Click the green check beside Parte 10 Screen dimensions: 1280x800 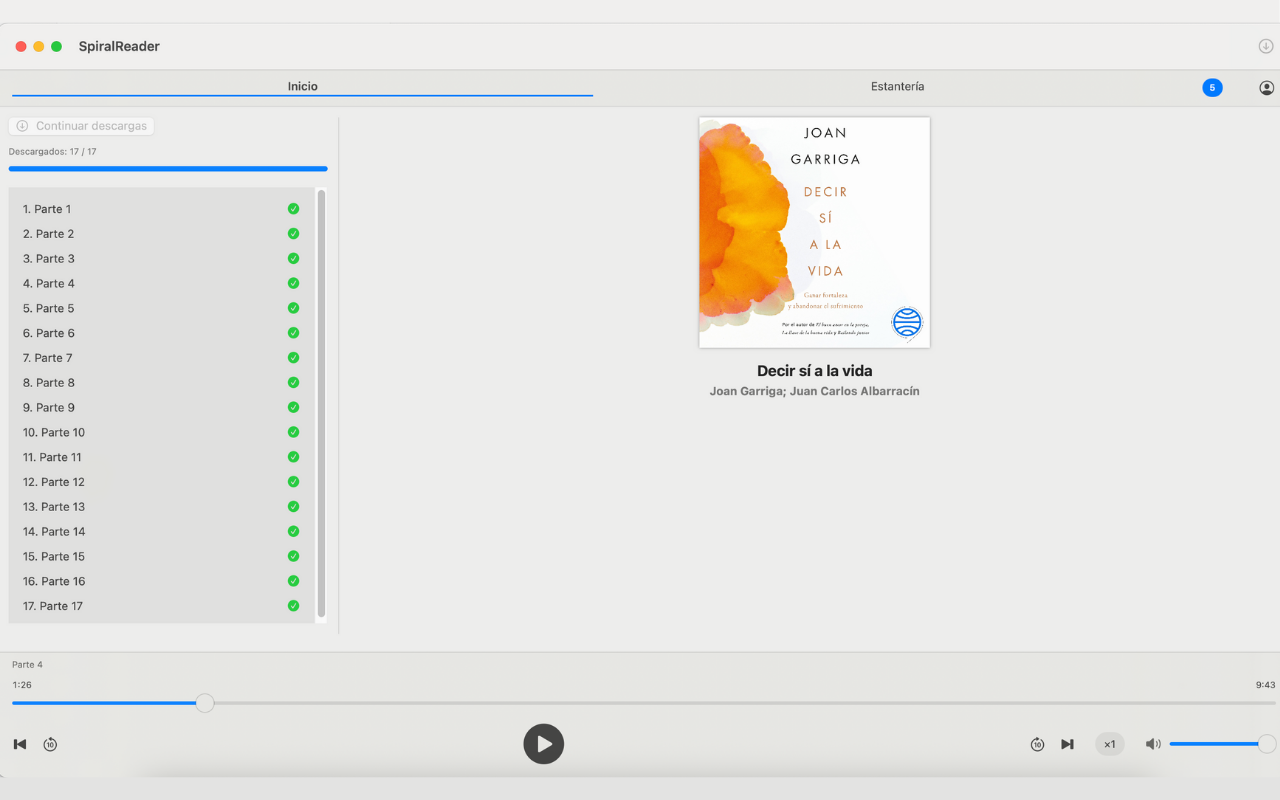click(x=293, y=433)
